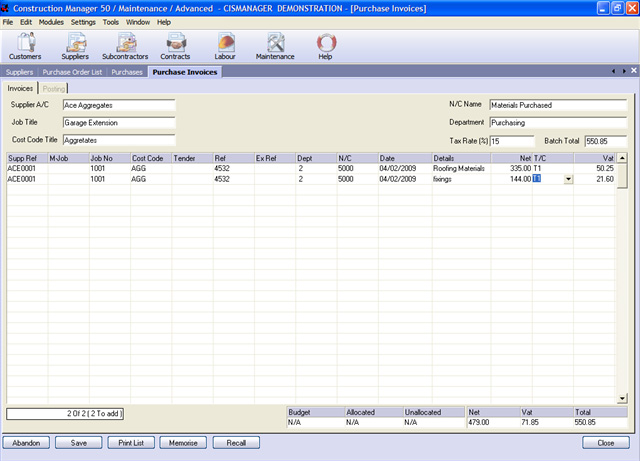640x461 pixels.
Task: Click the N/C Name field
Action: click(558, 105)
